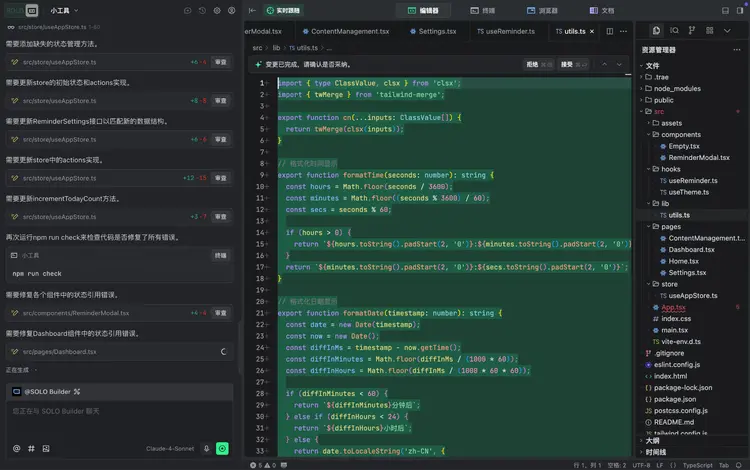Click the split editor icon

tap(610, 32)
